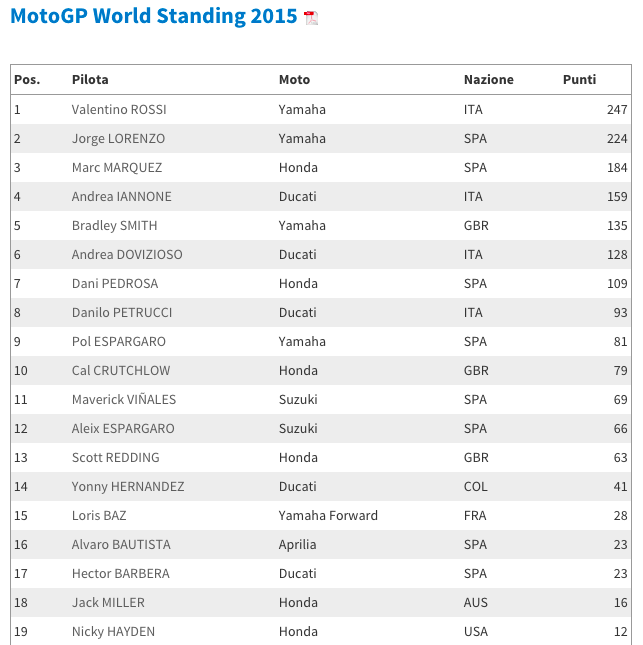Select the Nazione column header

(488, 80)
